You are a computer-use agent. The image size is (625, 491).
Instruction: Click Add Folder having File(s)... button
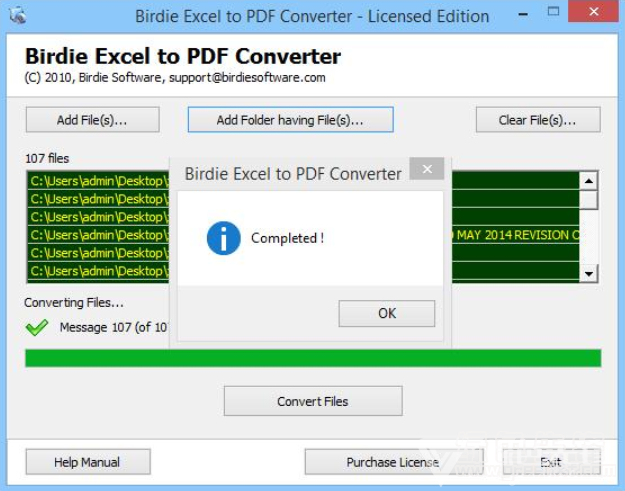291,120
